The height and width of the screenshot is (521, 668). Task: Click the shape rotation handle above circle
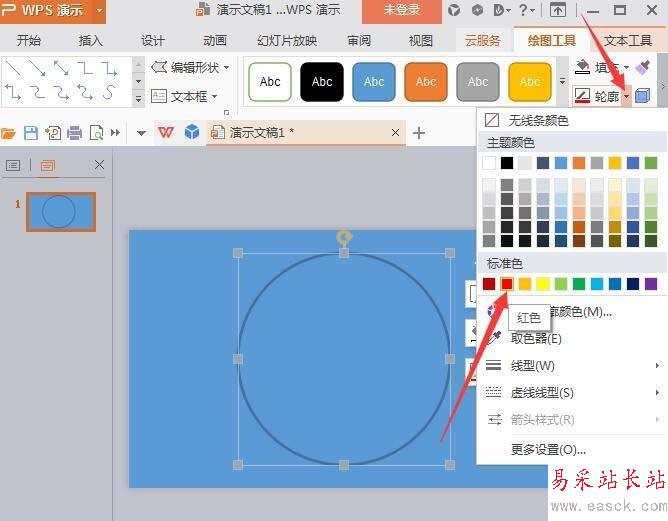tap(344, 237)
